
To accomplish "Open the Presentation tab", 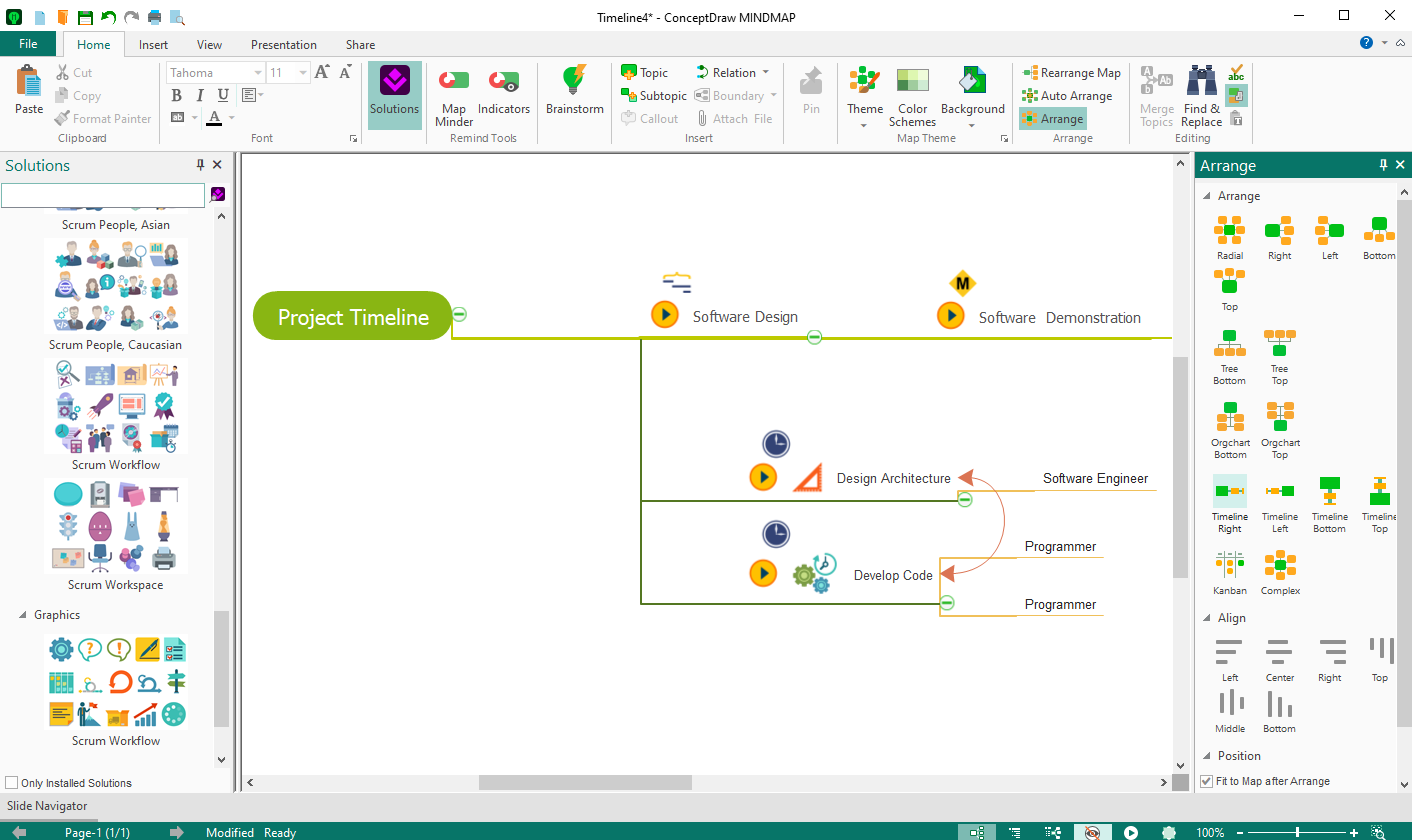I will [284, 44].
